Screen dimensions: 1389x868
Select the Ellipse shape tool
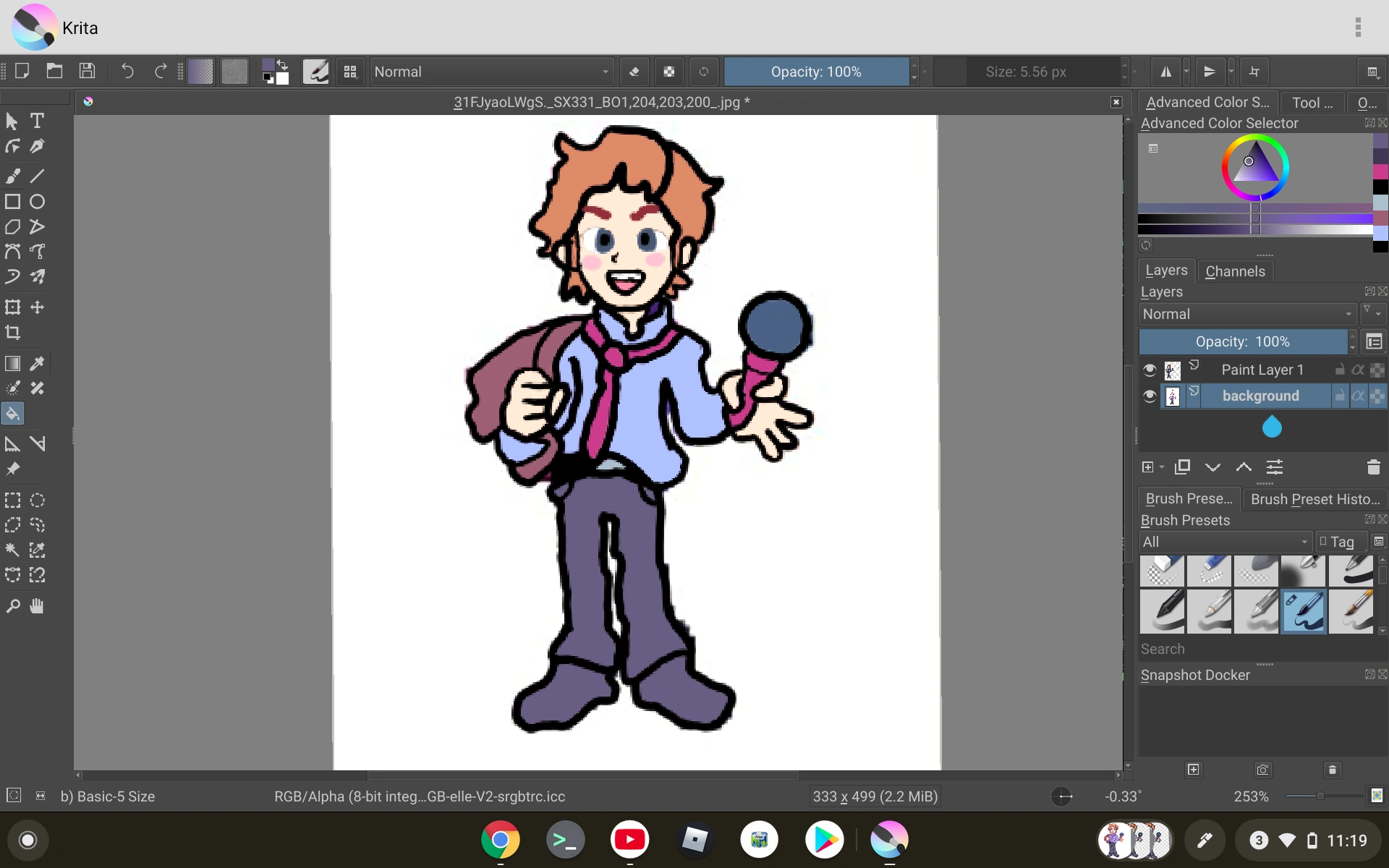pos(37,202)
